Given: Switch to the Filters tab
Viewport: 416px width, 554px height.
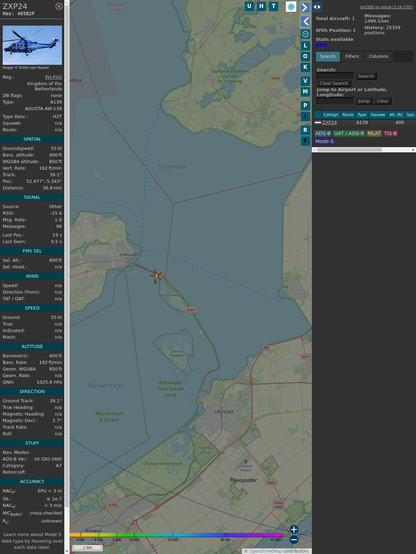Looking at the screenshot, I should pyautogui.click(x=352, y=57).
